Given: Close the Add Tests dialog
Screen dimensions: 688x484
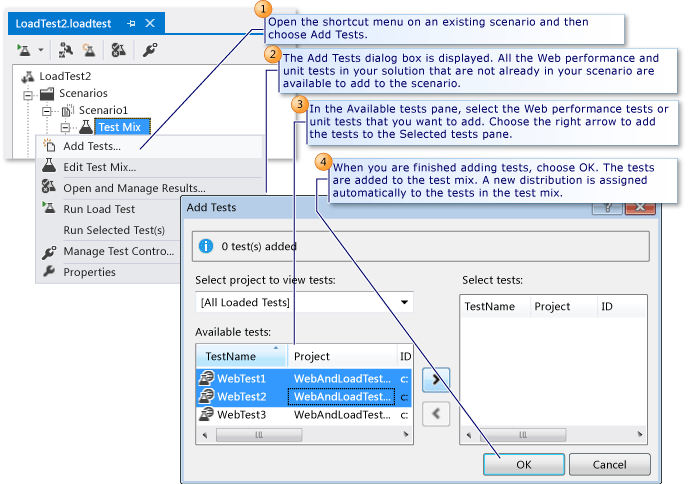Looking at the screenshot, I should (640, 208).
